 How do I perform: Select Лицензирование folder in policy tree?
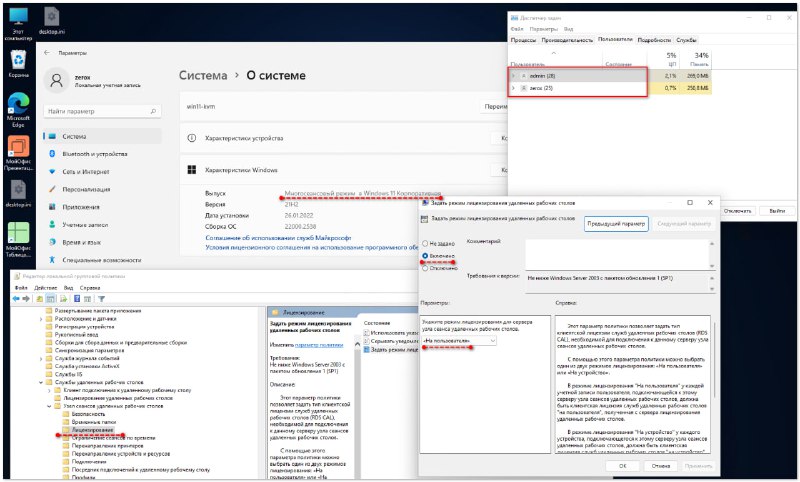(x=92, y=430)
